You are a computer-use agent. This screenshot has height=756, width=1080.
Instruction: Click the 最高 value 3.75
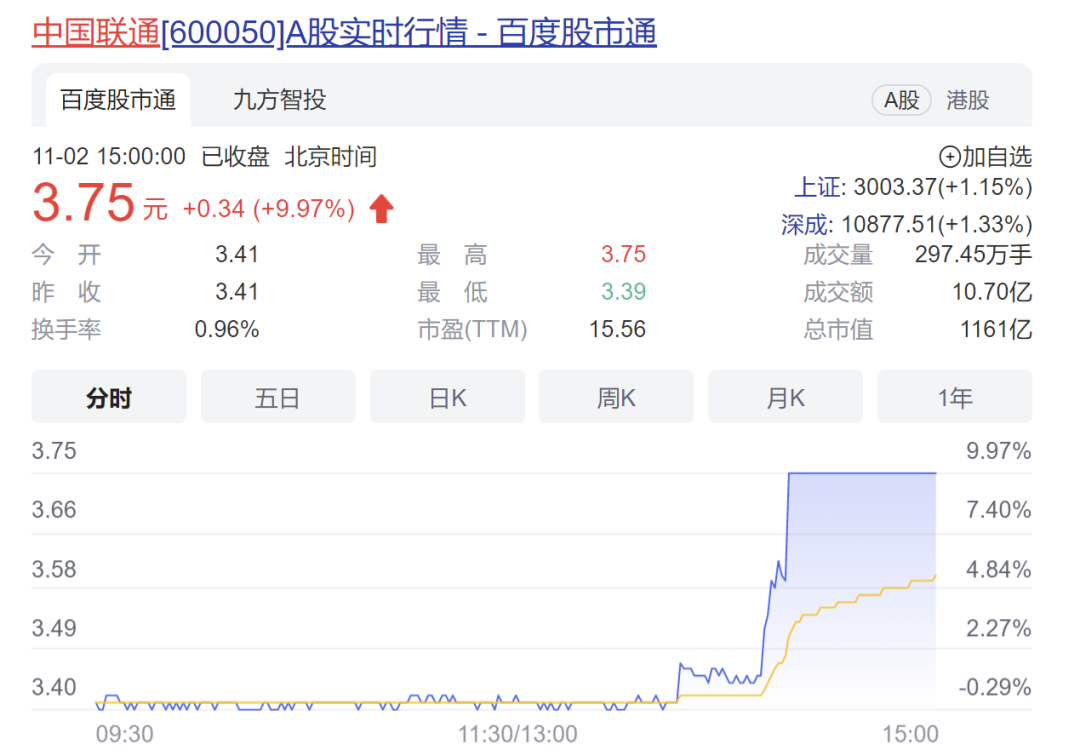623,255
